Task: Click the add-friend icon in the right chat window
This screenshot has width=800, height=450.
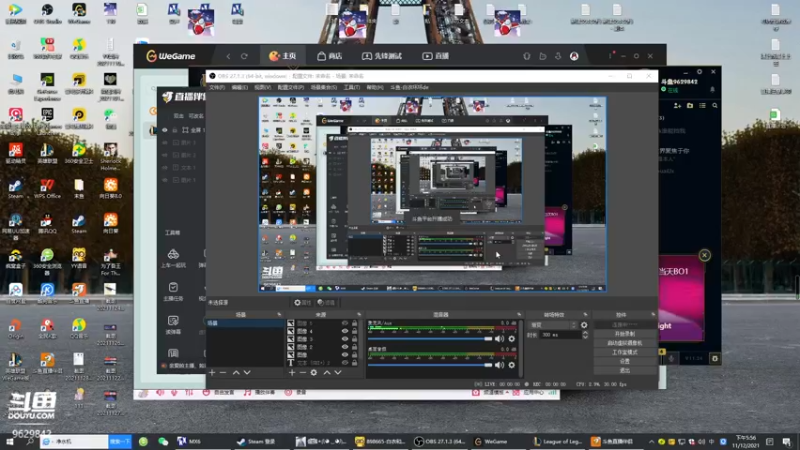Action: (x=677, y=106)
